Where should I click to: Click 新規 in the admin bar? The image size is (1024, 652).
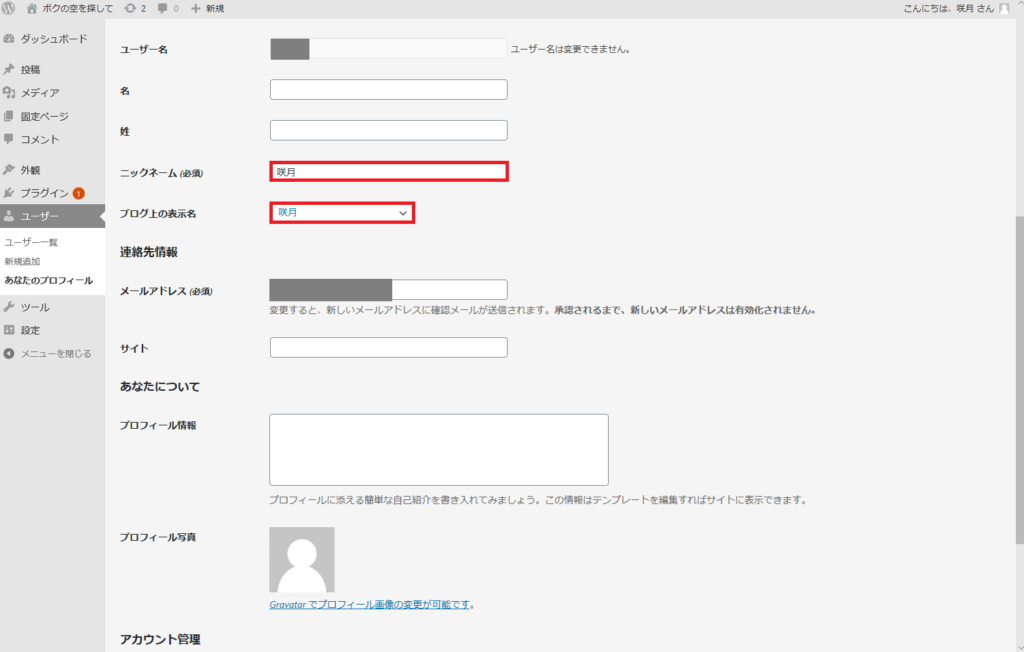pyautogui.click(x=215, y=8)
